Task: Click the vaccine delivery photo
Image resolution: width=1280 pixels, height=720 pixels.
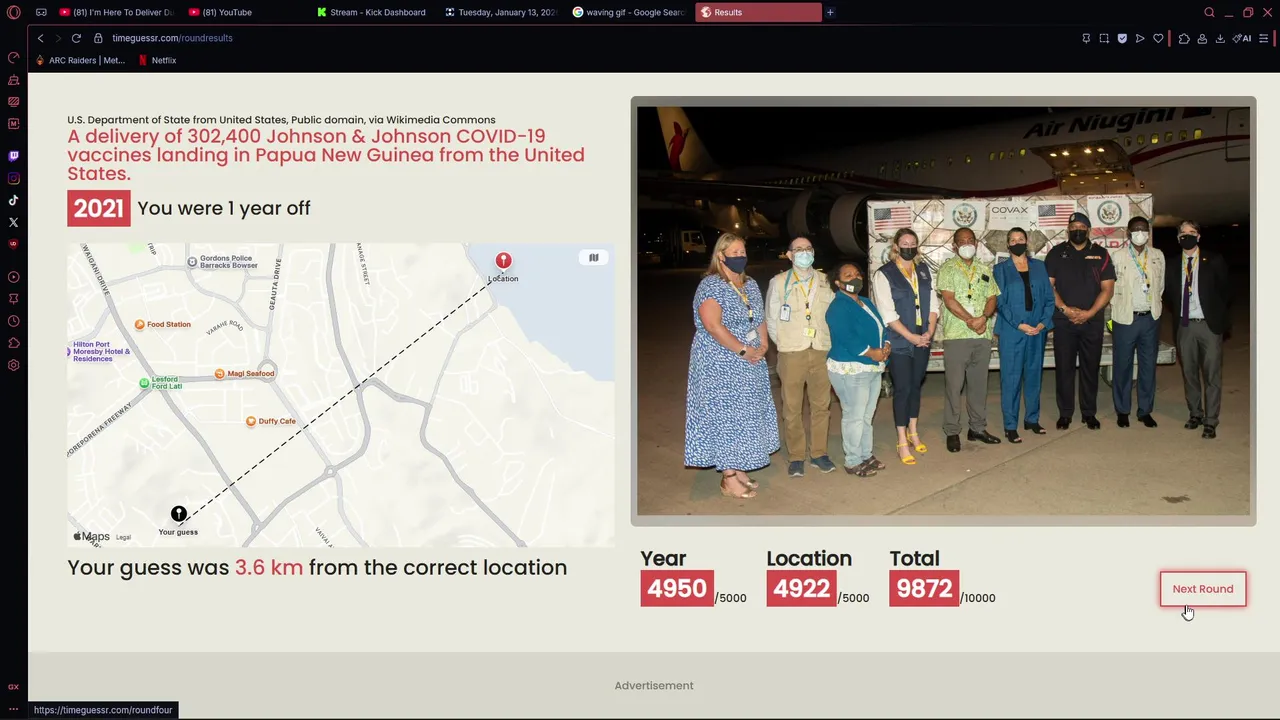Action: pyautogui.click(x=943, y=311)
